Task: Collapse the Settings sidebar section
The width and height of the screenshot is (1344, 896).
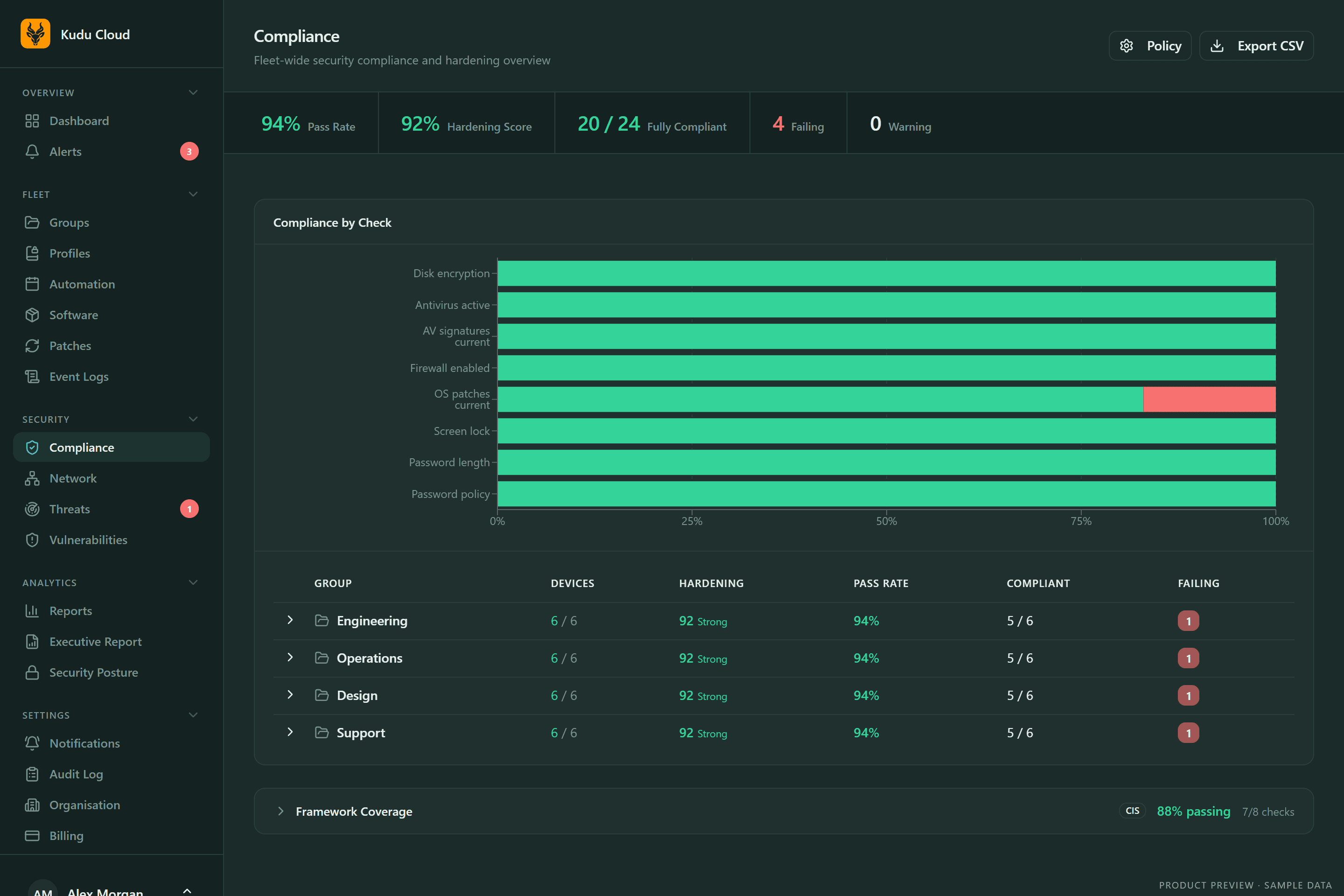Action: pyautogui.click(x=193, y=715)
